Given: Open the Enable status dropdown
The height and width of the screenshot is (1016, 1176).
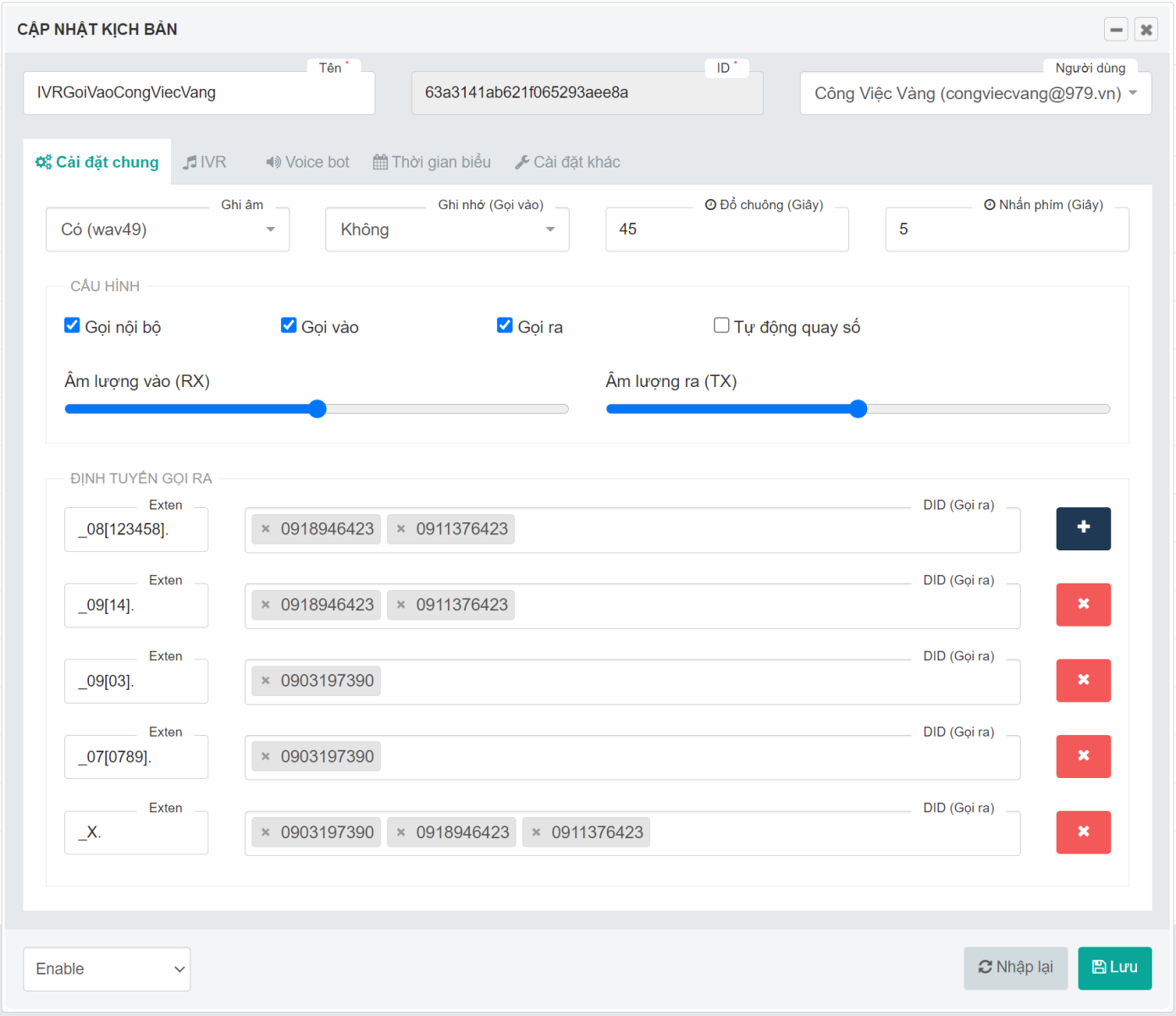Looking at the screenshot, I should point(107,969).
